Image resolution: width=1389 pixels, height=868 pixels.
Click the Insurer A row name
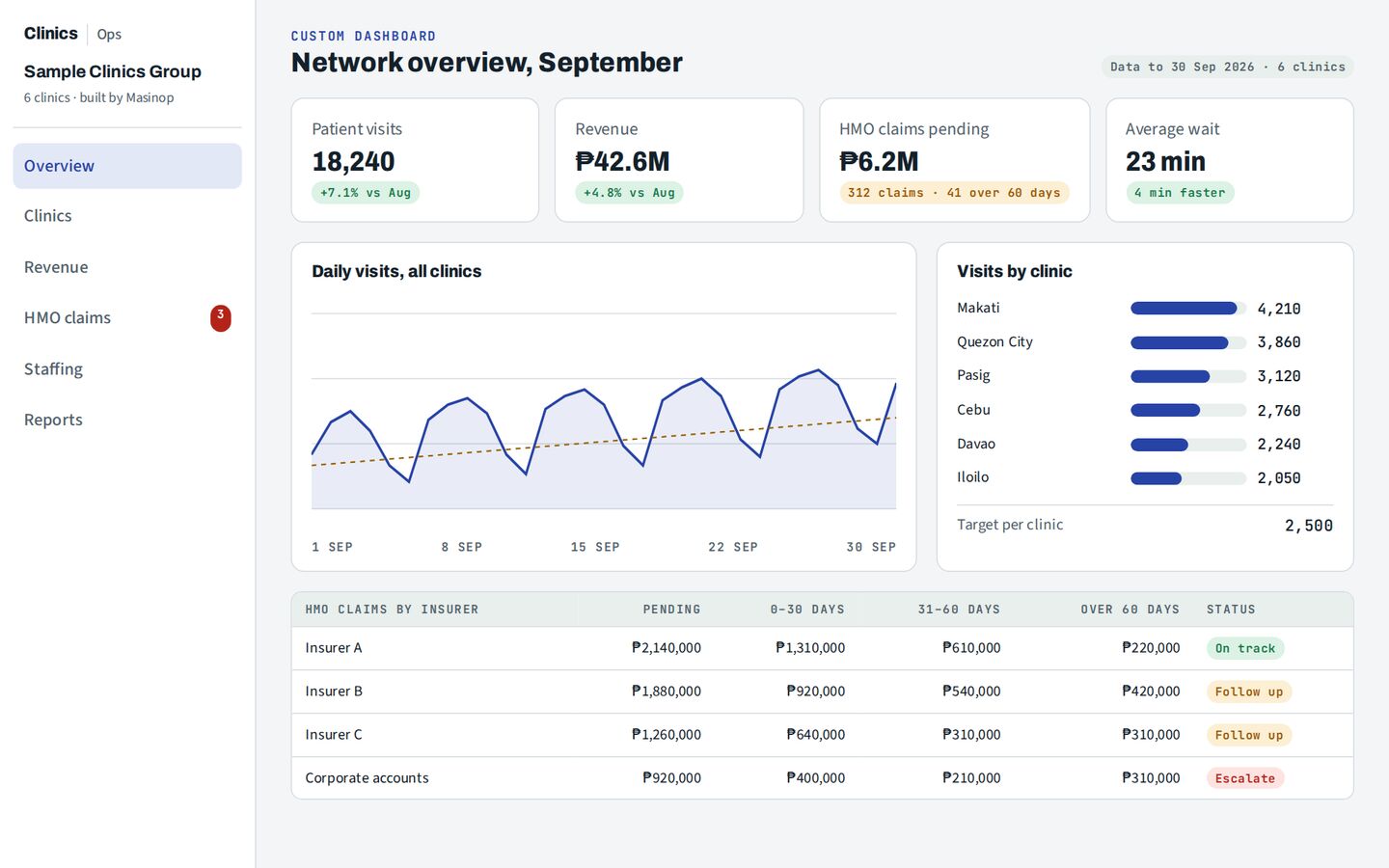[334, 648]
